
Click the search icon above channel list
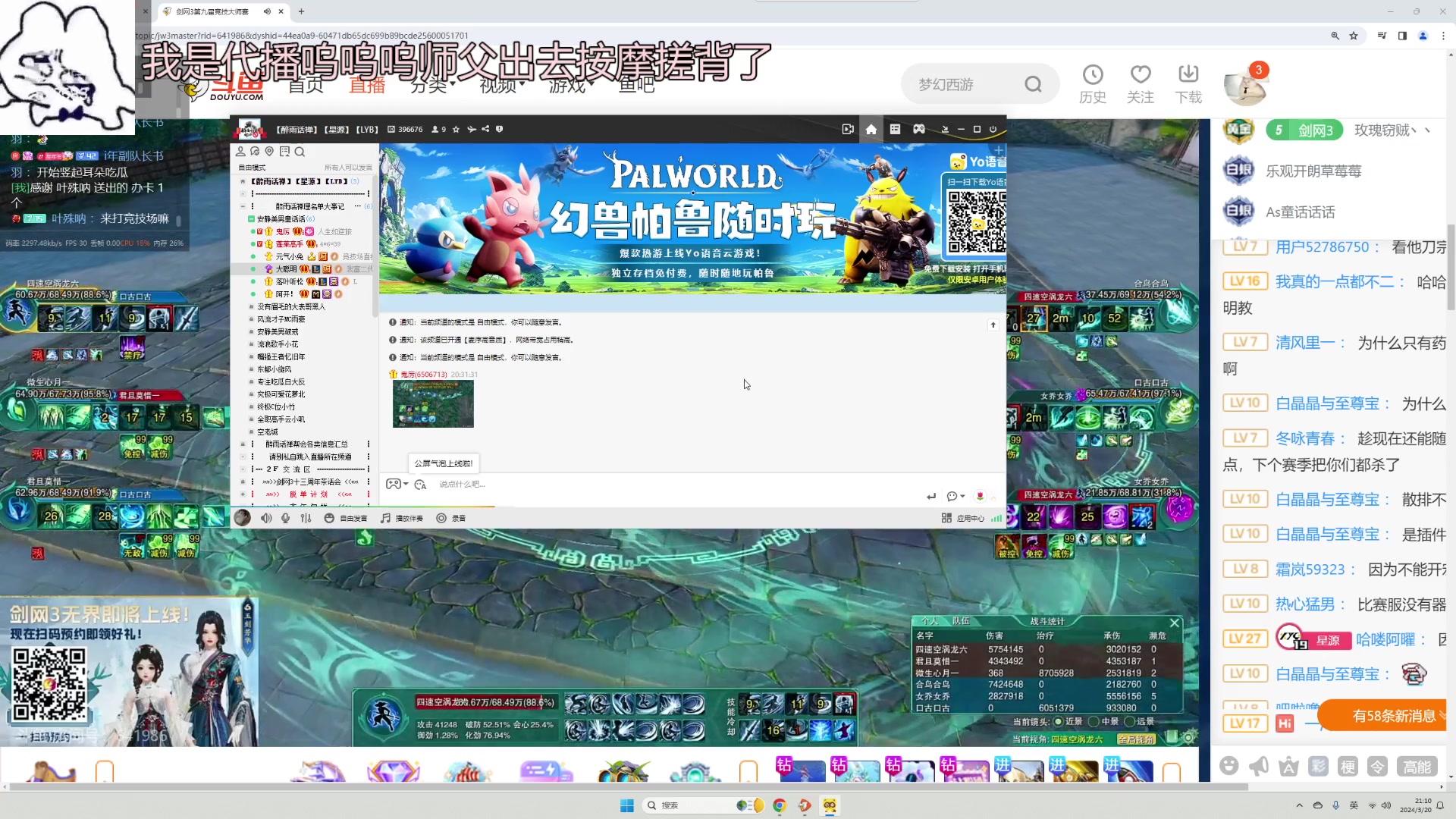coord(300,152)
